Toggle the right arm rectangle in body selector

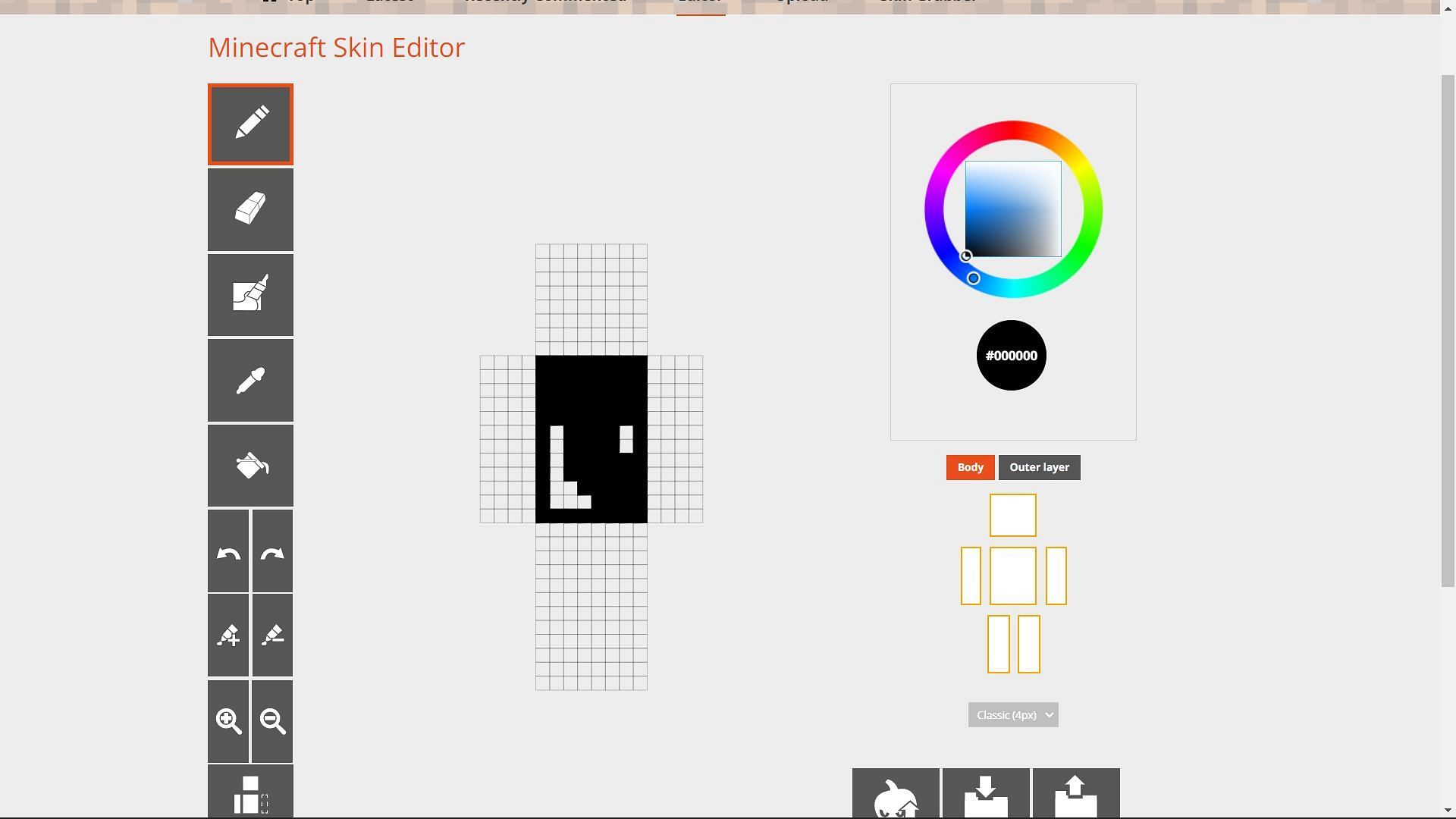(1056, 576)
